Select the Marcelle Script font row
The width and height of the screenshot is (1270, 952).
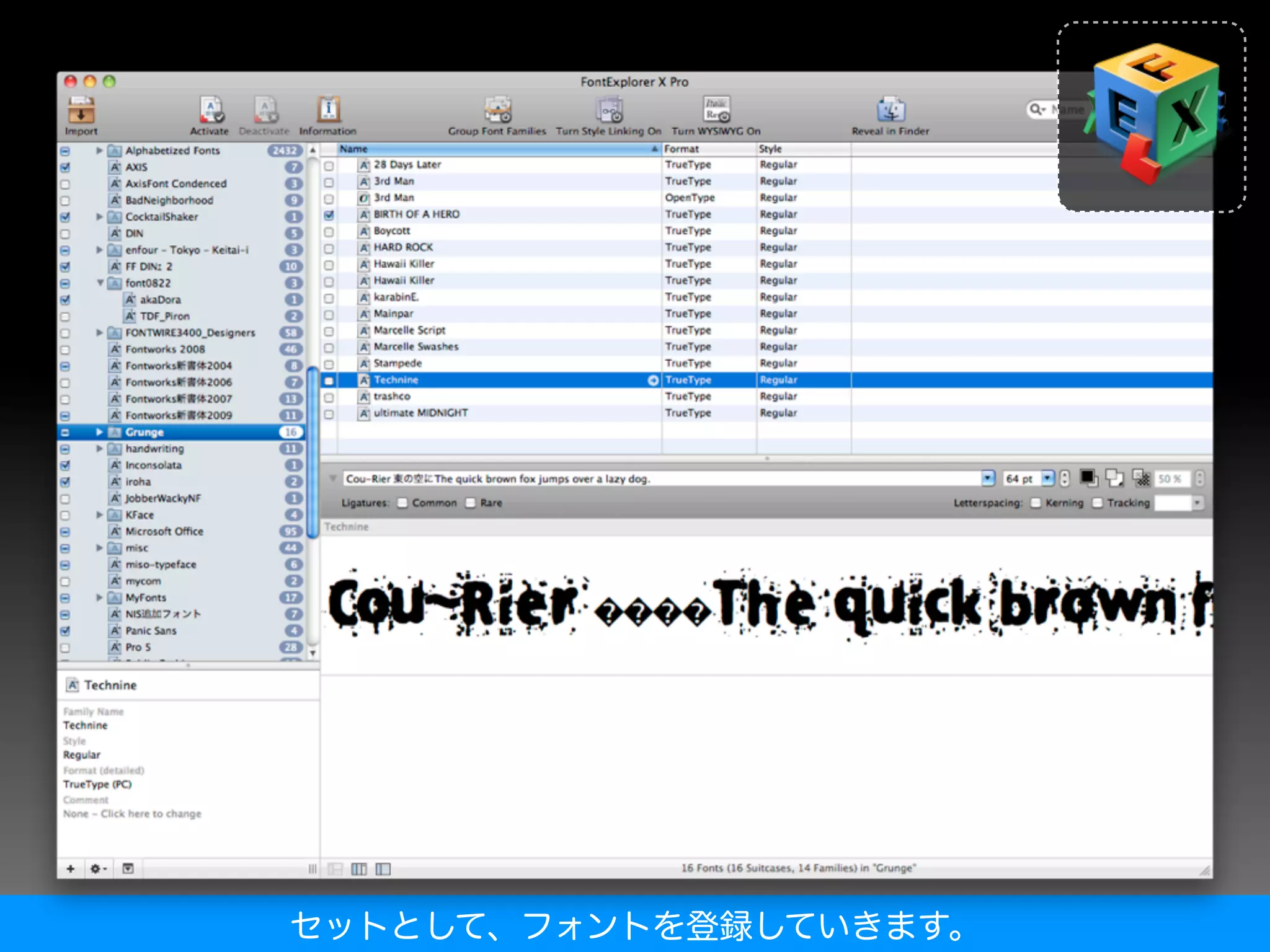pyautogui.click(x=409, y=330)
